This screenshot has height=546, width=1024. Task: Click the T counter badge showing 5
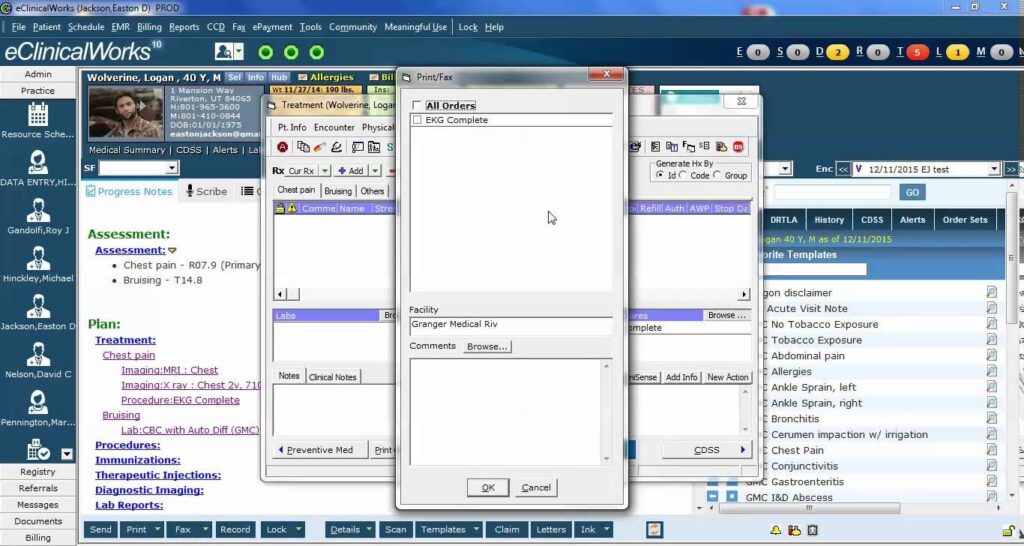918,52
